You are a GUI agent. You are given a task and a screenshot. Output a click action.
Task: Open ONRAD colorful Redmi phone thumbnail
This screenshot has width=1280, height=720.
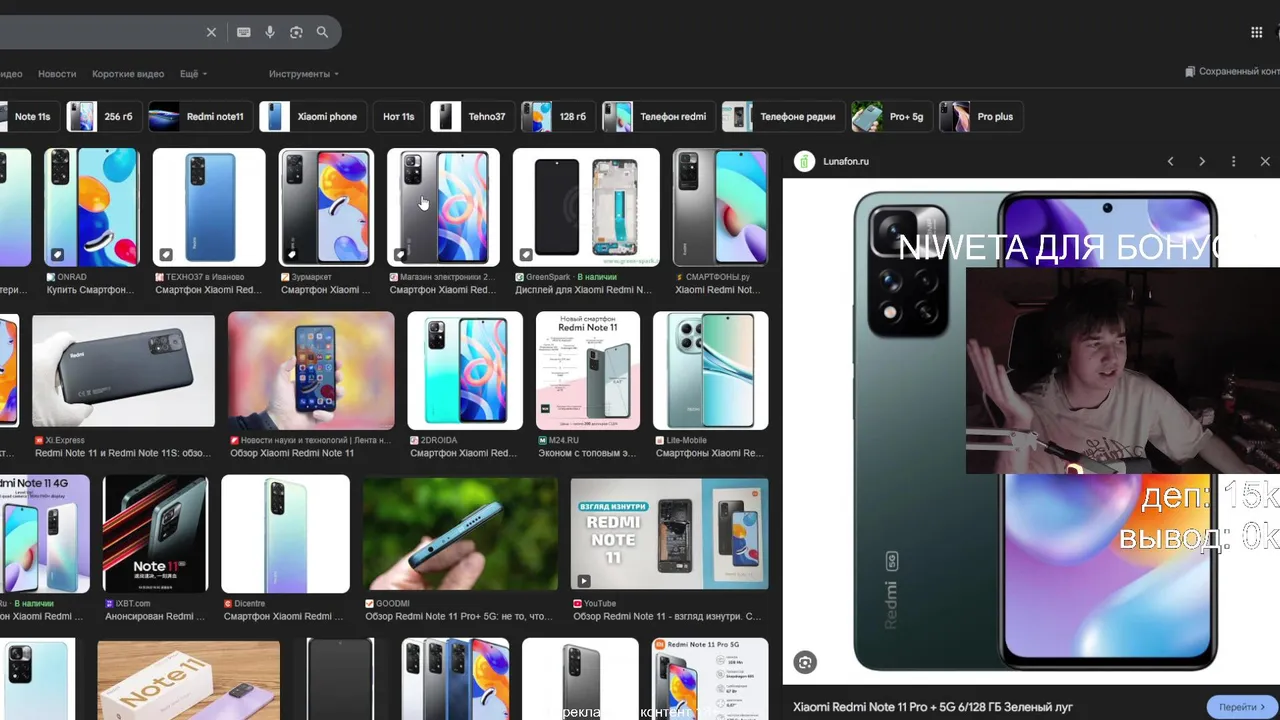tap(91, 207)
